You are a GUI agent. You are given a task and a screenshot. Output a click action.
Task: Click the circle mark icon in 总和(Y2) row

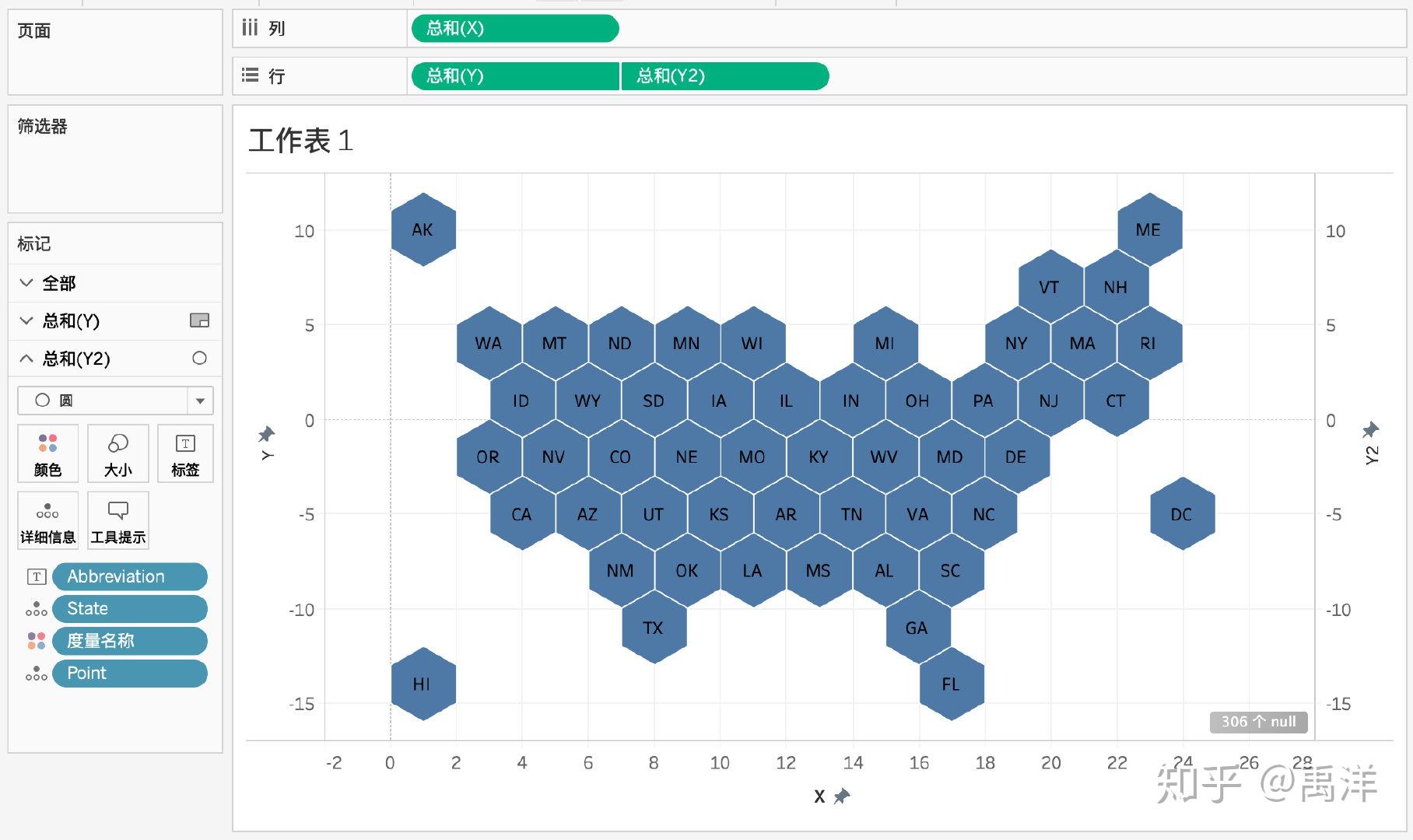199,358
